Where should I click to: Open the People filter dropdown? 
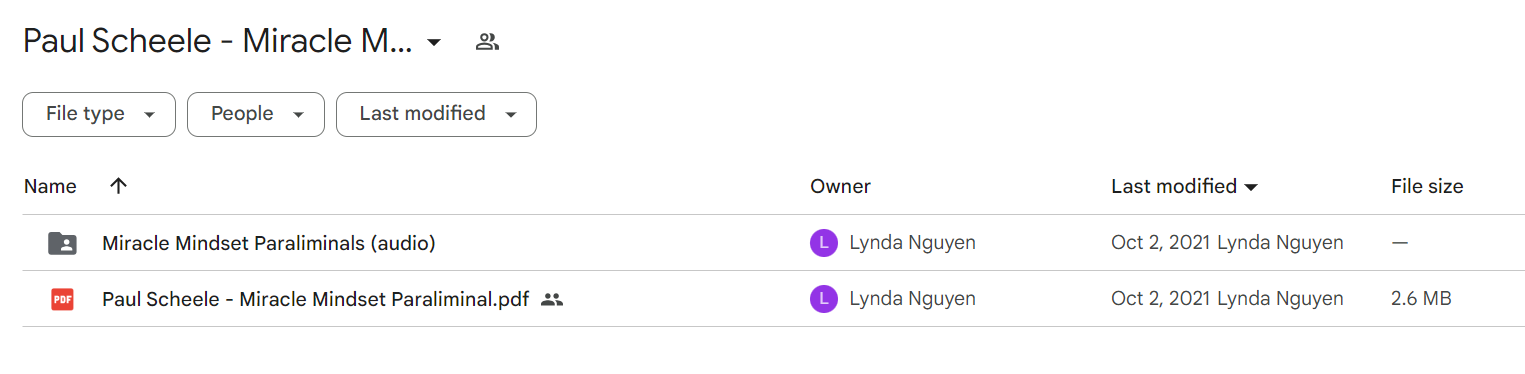[256, 114]
